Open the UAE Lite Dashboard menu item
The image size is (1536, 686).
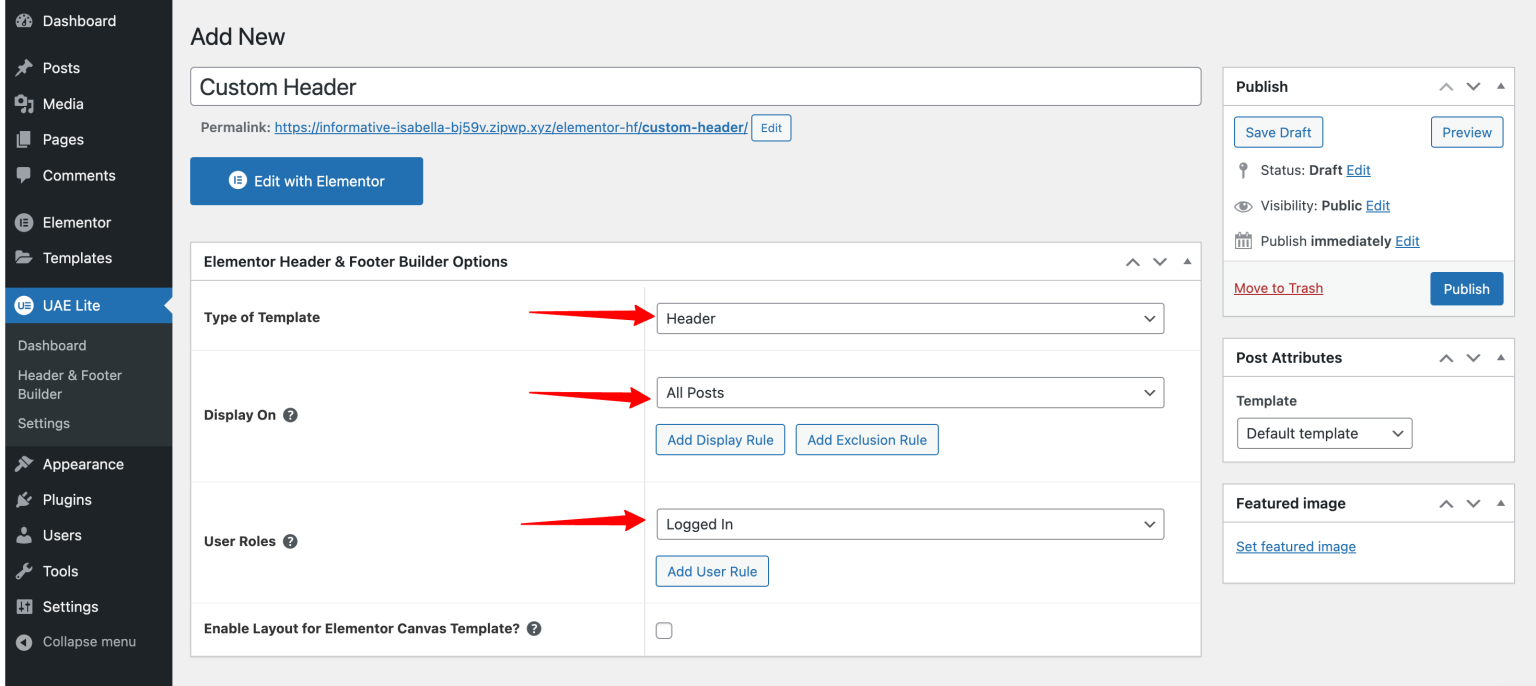[x=52, y=345]
